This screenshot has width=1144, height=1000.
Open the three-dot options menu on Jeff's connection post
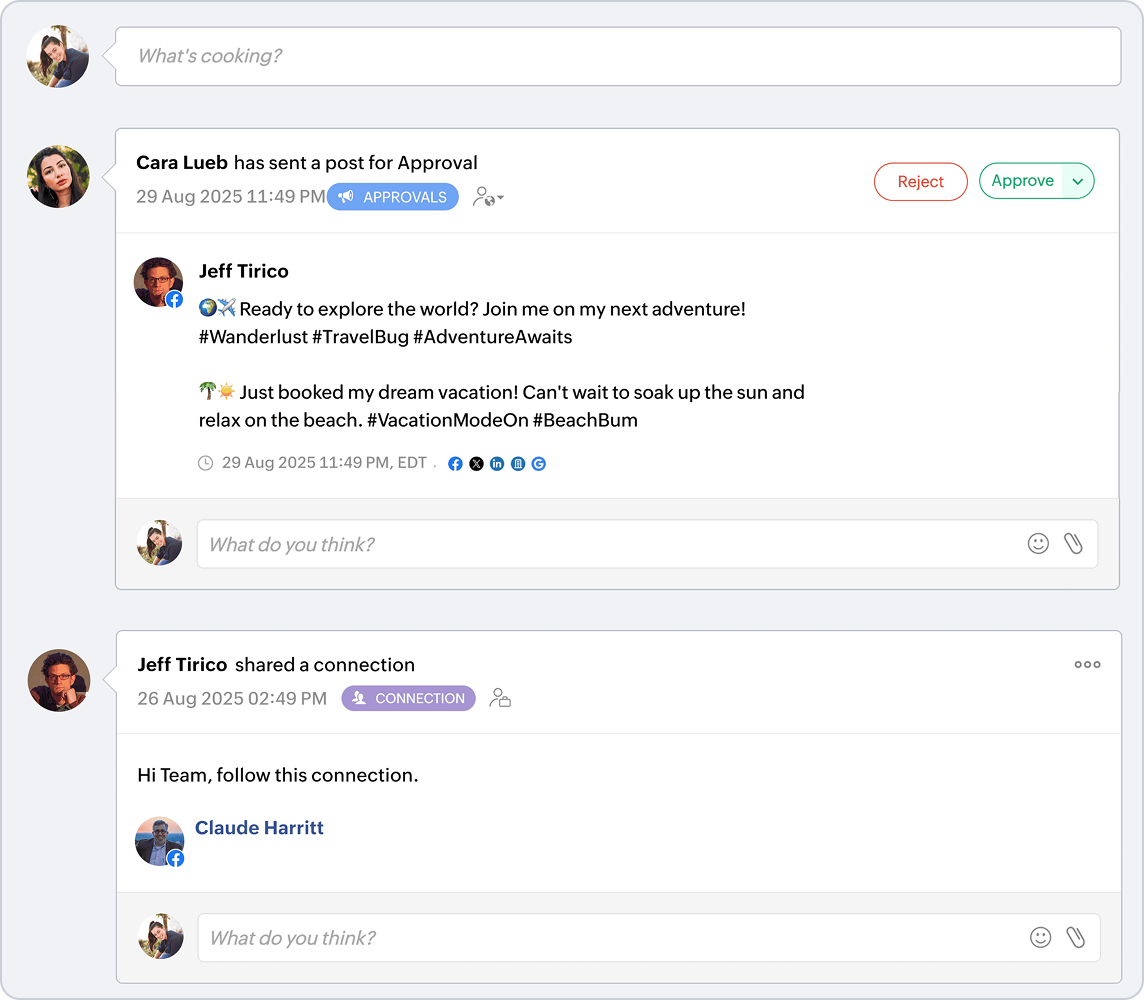tap(1087, 664)
